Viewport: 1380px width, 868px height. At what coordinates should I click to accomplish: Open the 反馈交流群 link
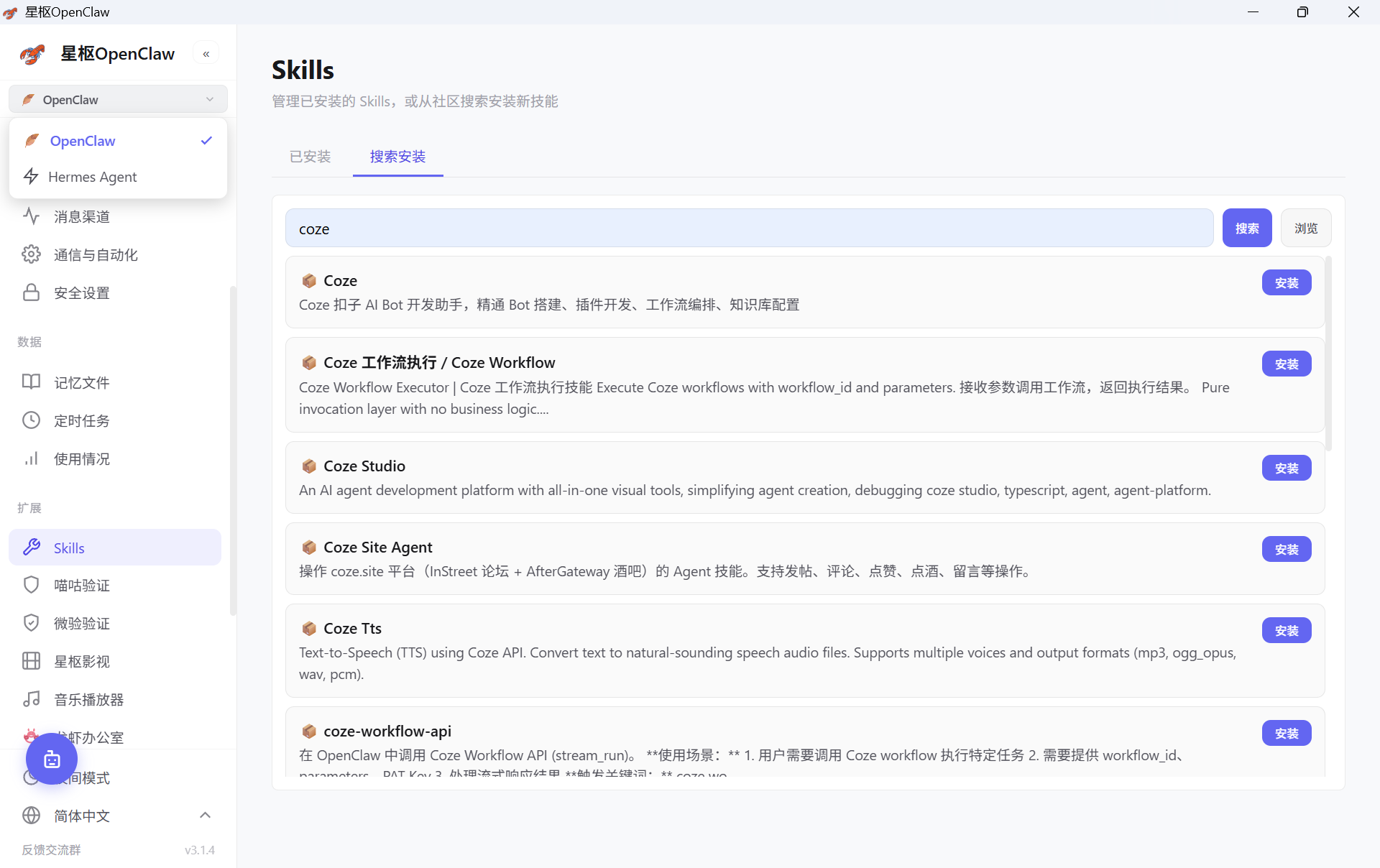pyautogui.click(x=51, y=850)
